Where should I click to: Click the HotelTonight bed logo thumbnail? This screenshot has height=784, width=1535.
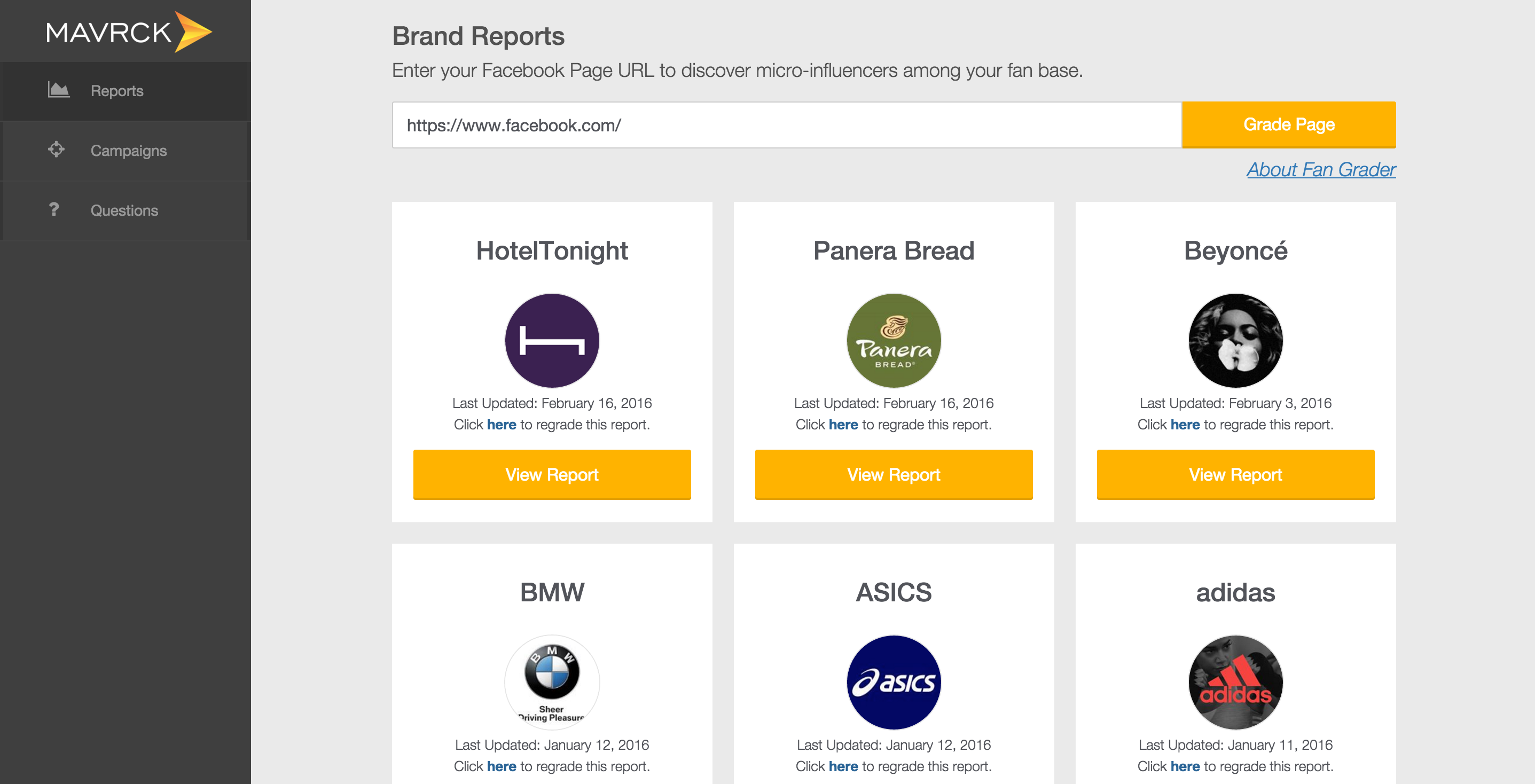pos(552,340)
